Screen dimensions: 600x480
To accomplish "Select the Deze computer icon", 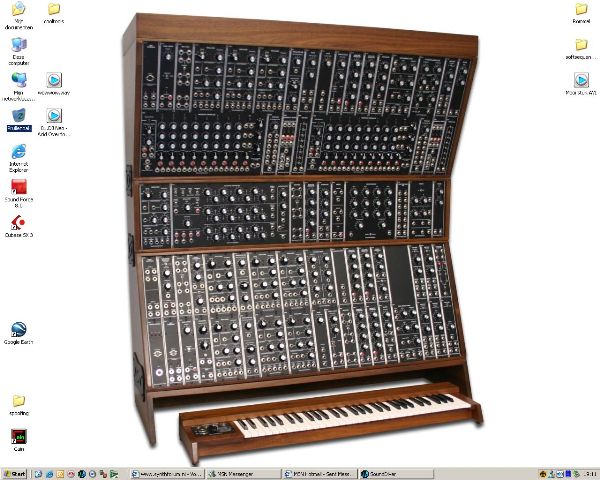I will point(19,51).
